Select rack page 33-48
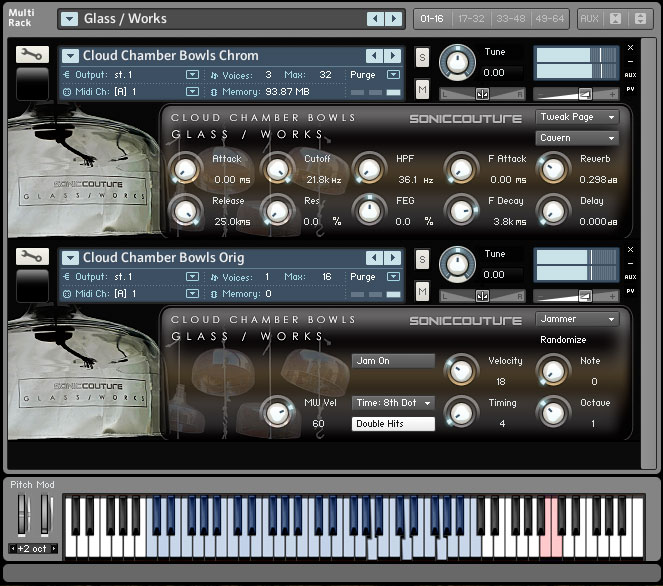This screenshot has width=663, height=586. 510,19
